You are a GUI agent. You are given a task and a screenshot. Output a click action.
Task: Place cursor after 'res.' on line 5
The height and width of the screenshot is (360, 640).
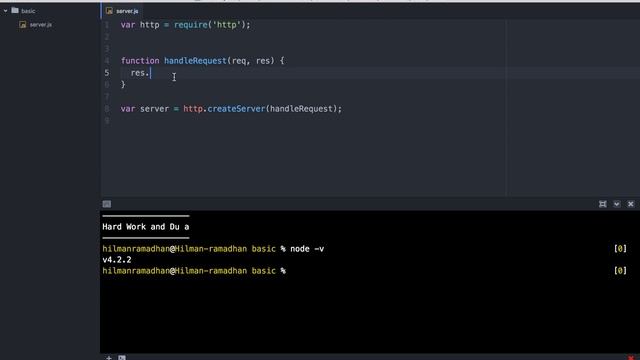click(151, 73)
